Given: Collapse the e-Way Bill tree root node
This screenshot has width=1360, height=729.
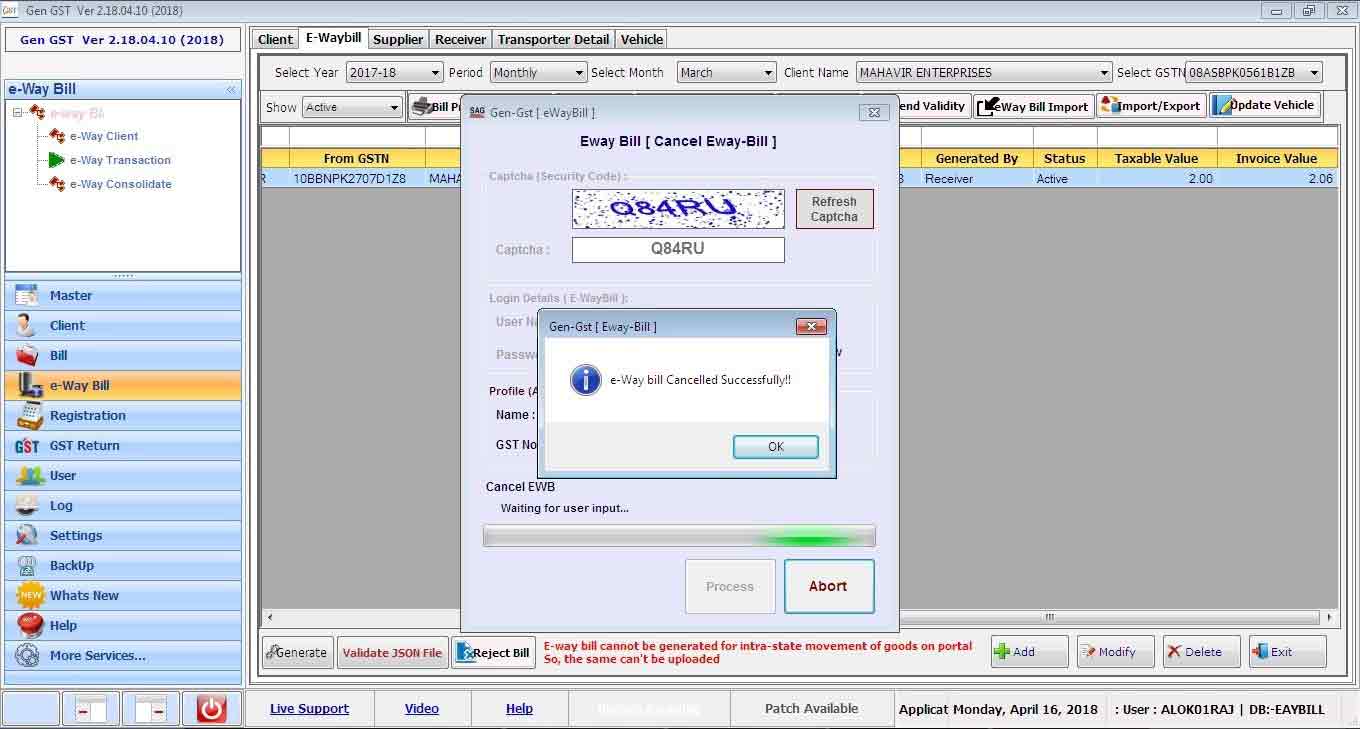Looking at the screenshot, I should pos(18,113).
